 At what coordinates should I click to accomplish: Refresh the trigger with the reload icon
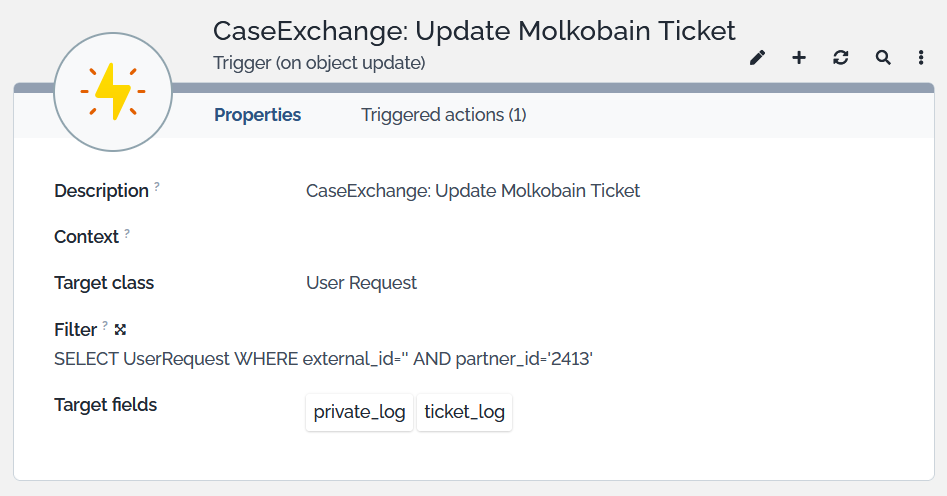click(x=841, y=58)
